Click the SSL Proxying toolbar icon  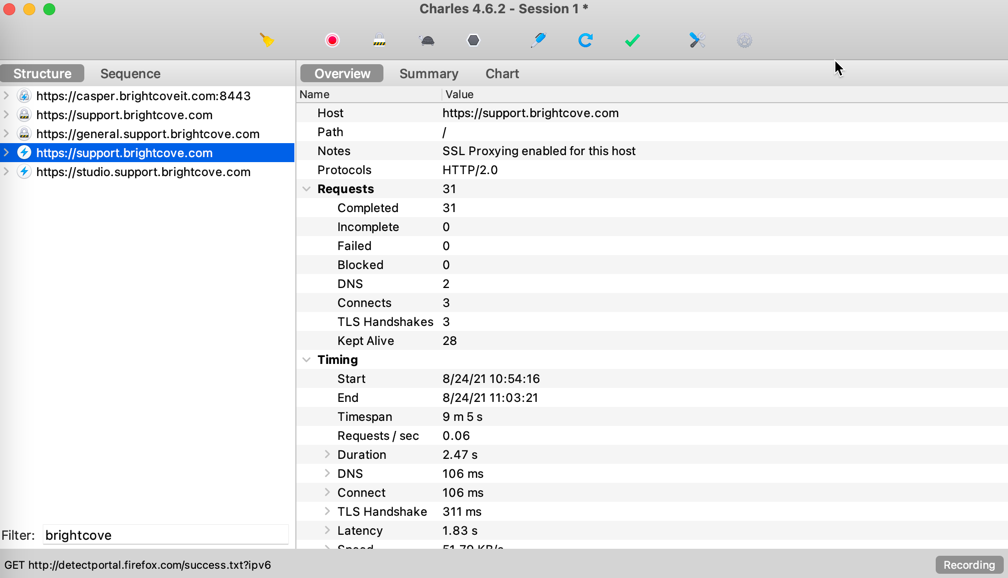tap(379, 40)
